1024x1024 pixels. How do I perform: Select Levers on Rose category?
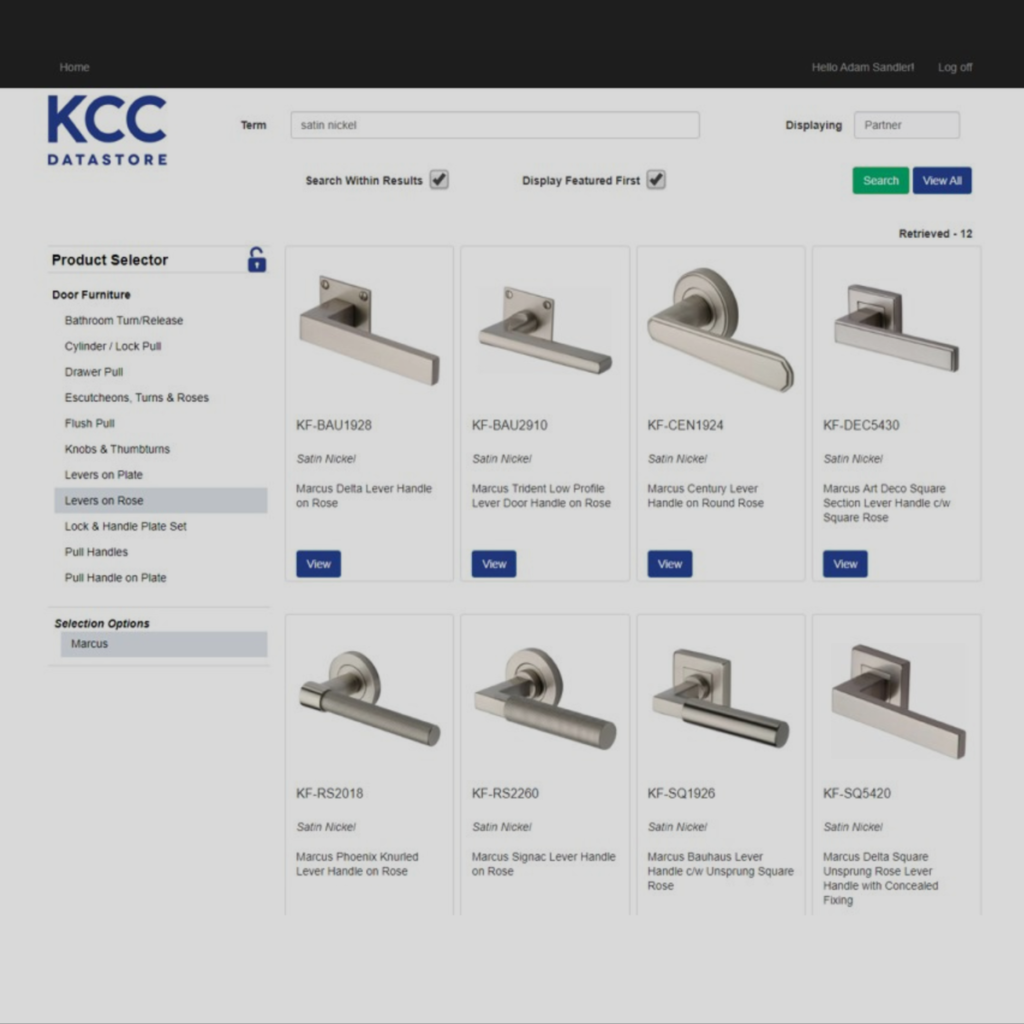pos(161,500)
